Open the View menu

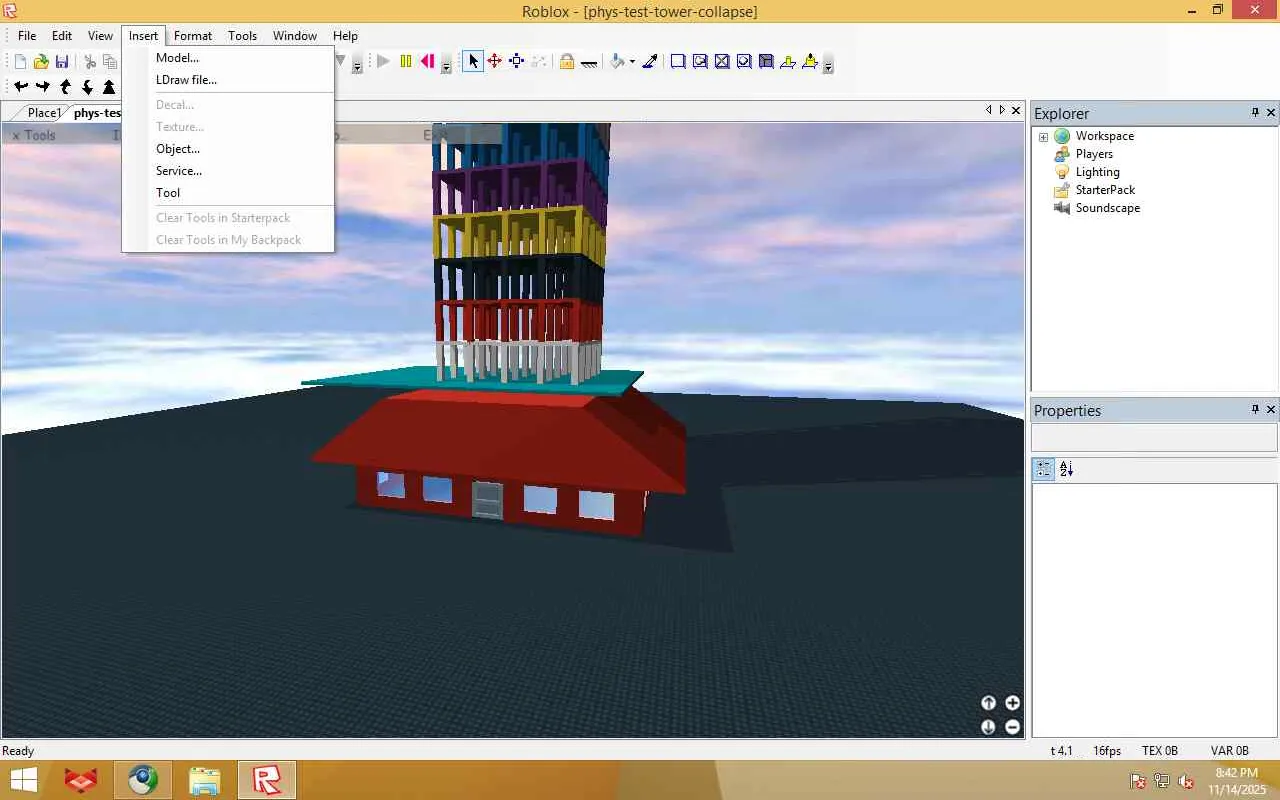tap(100, 36)
